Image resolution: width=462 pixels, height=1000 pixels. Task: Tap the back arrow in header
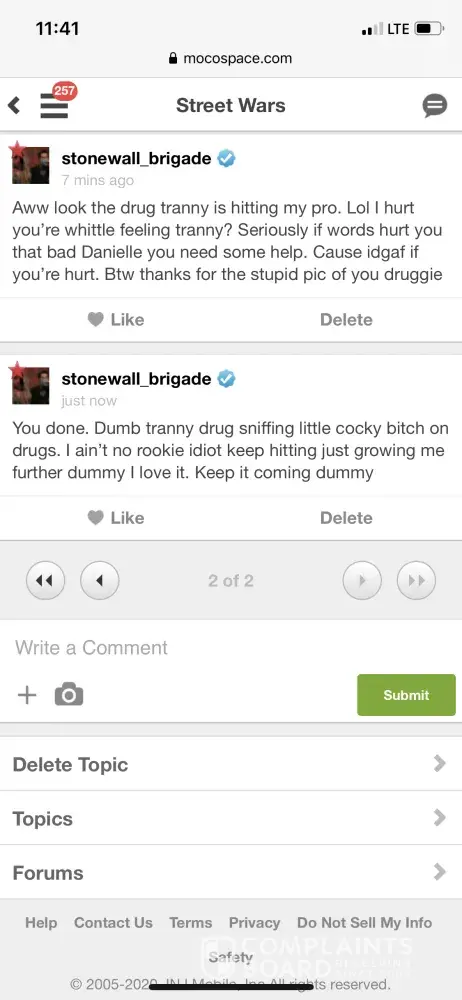tap(14, 105)
